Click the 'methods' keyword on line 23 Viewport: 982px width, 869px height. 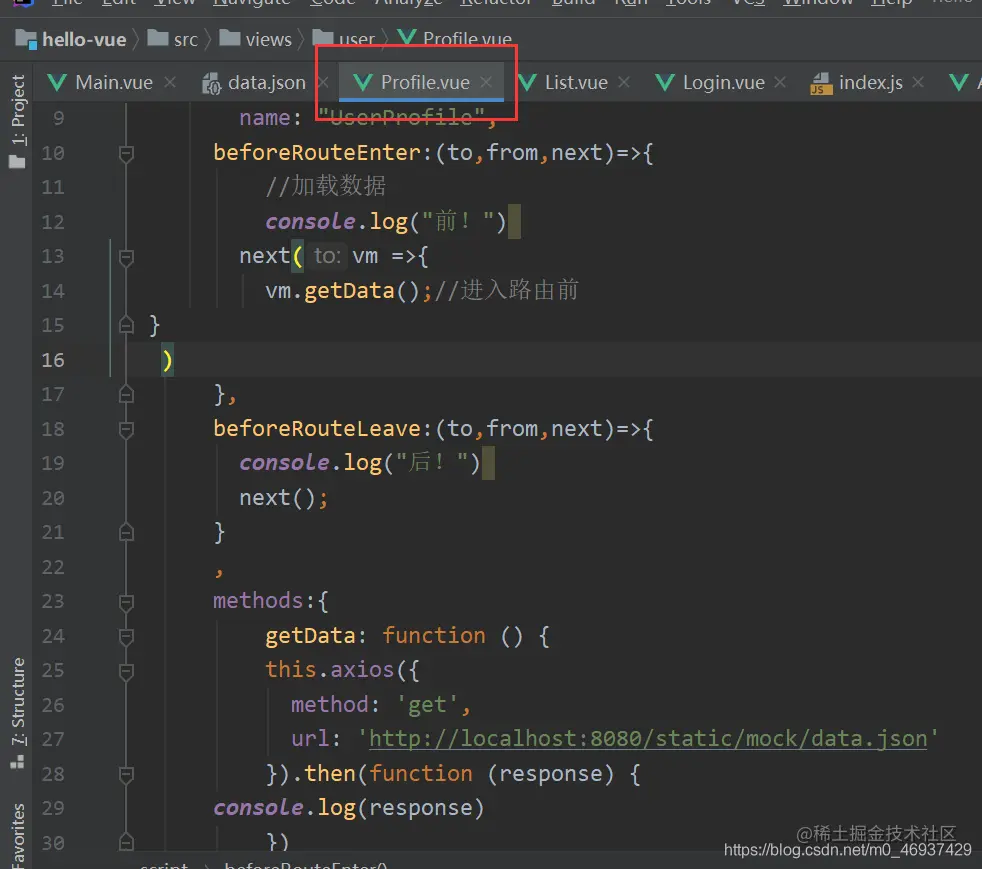(258, 601)
